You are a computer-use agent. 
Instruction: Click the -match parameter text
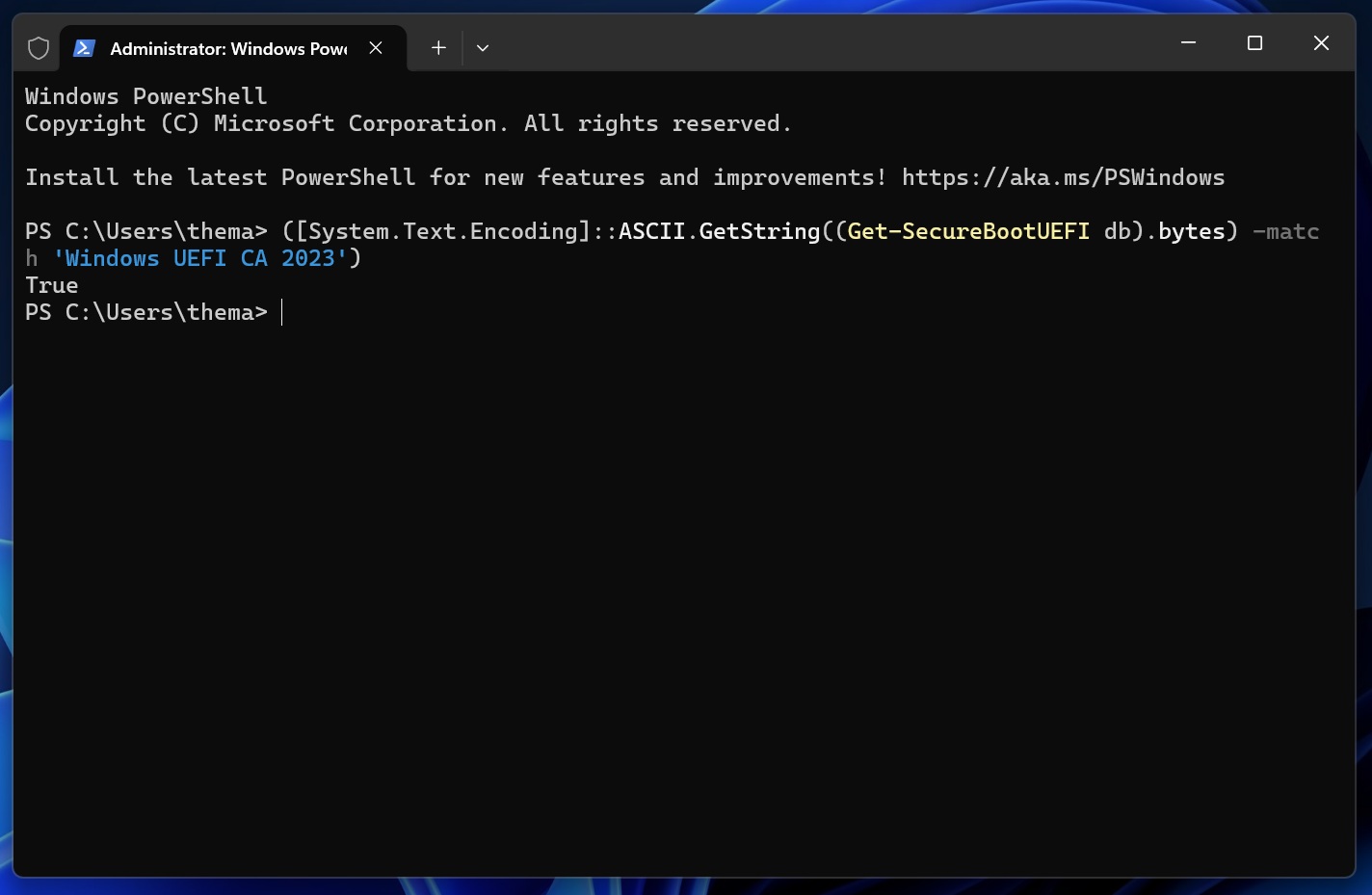(x=1286, y=231)
